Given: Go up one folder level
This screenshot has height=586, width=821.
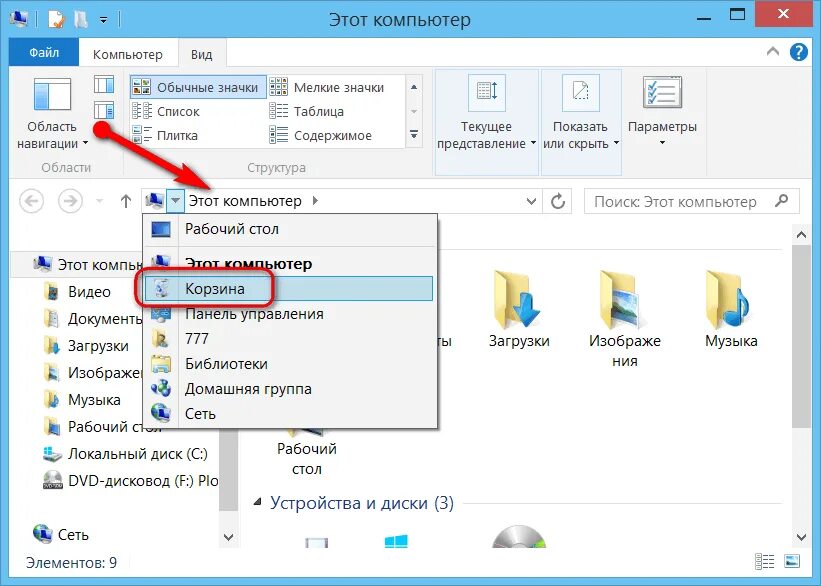Looking at the screenshot, I should (x=126, y=201).
